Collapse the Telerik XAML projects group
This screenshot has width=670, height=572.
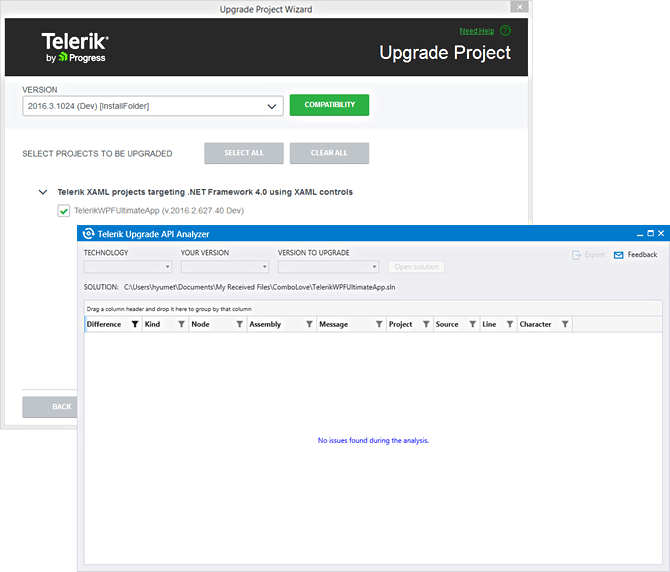tap(43, 192)
